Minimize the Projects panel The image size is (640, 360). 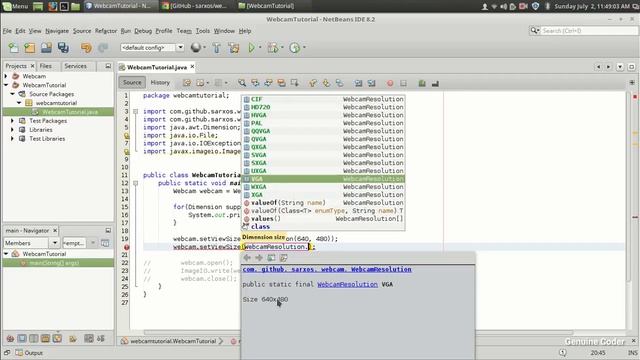coord(108,66)
